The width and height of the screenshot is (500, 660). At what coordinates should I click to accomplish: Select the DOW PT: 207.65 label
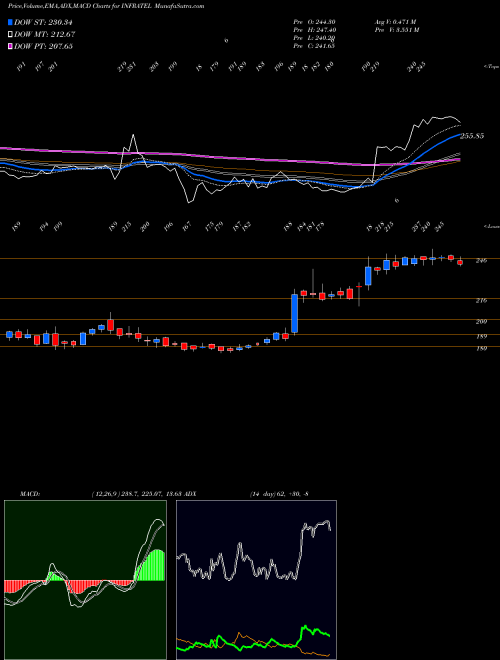[43, 46]
